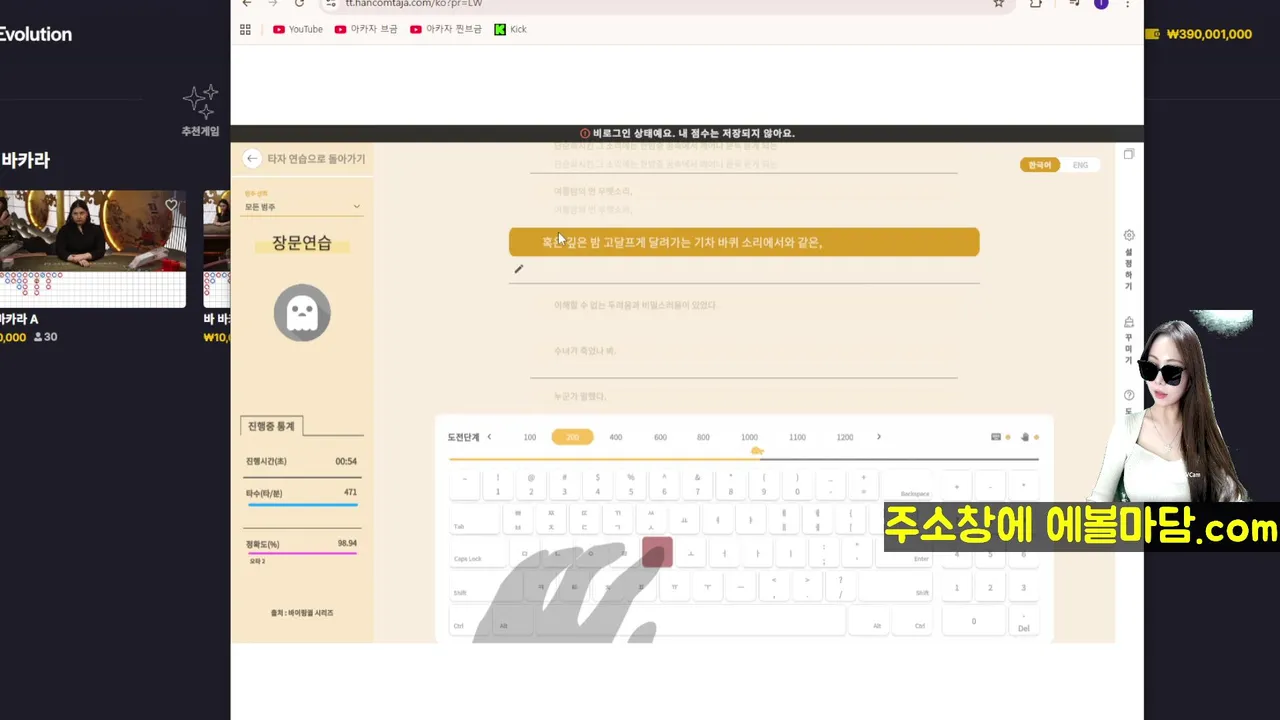Open Chrome's three-dot menu
The width and height of the screenshot is (1280, 720).
[x=1128, y=3]
